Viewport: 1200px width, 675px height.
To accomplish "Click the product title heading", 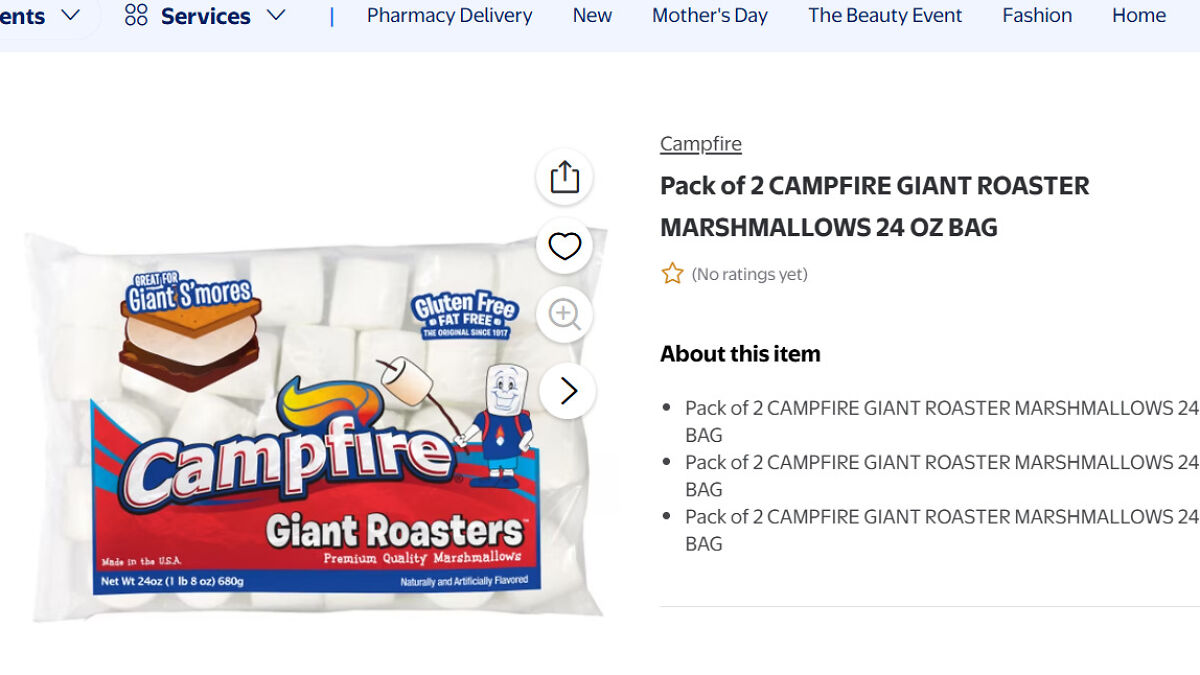I will pyautogui.click(x=874, y=206).
